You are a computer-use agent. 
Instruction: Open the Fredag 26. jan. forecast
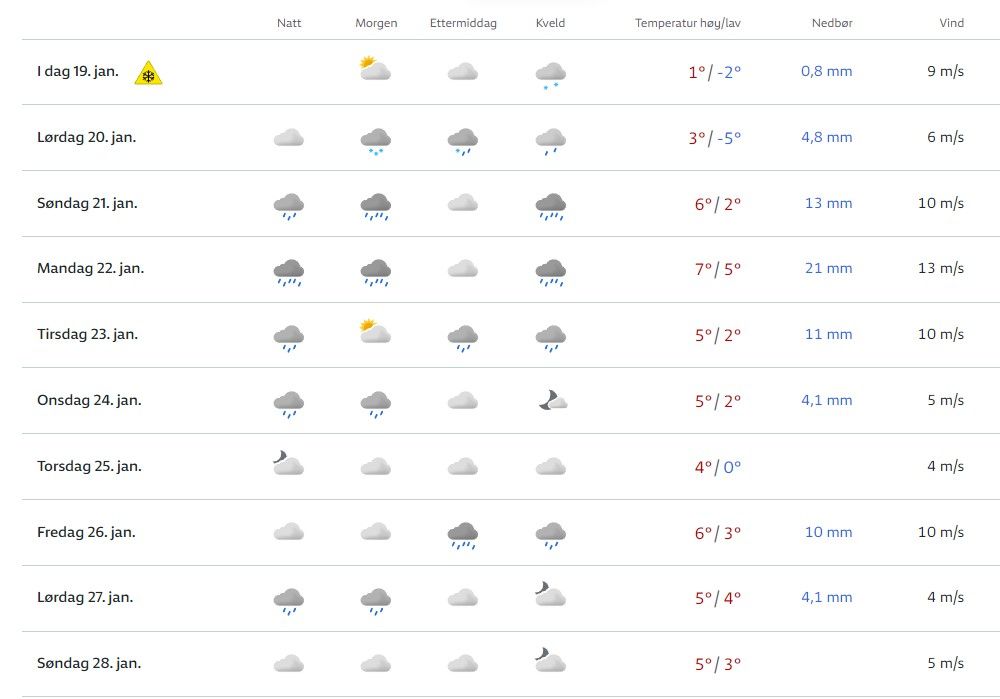(x=86, y=533)
